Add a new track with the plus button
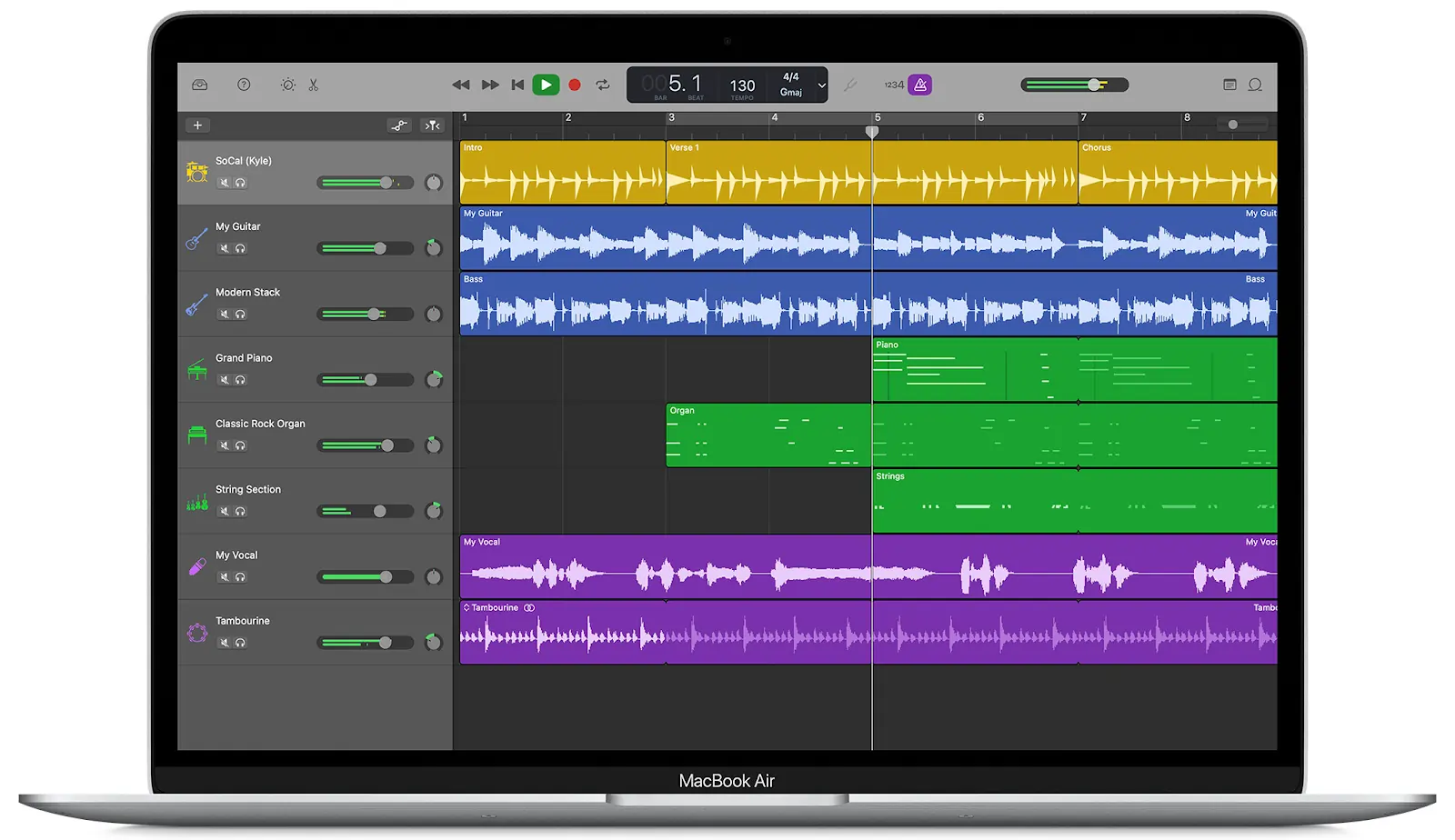The width and height of the screenshot is (1455, 840). tap(197, 125)
